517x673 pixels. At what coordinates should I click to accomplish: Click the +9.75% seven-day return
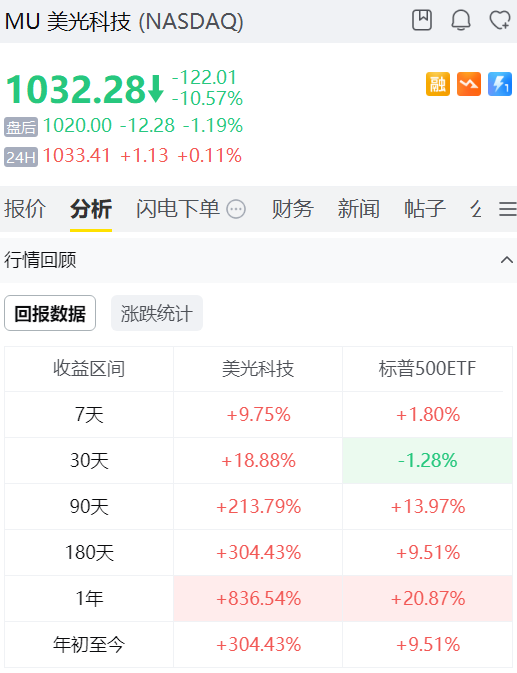coord(258,415)
